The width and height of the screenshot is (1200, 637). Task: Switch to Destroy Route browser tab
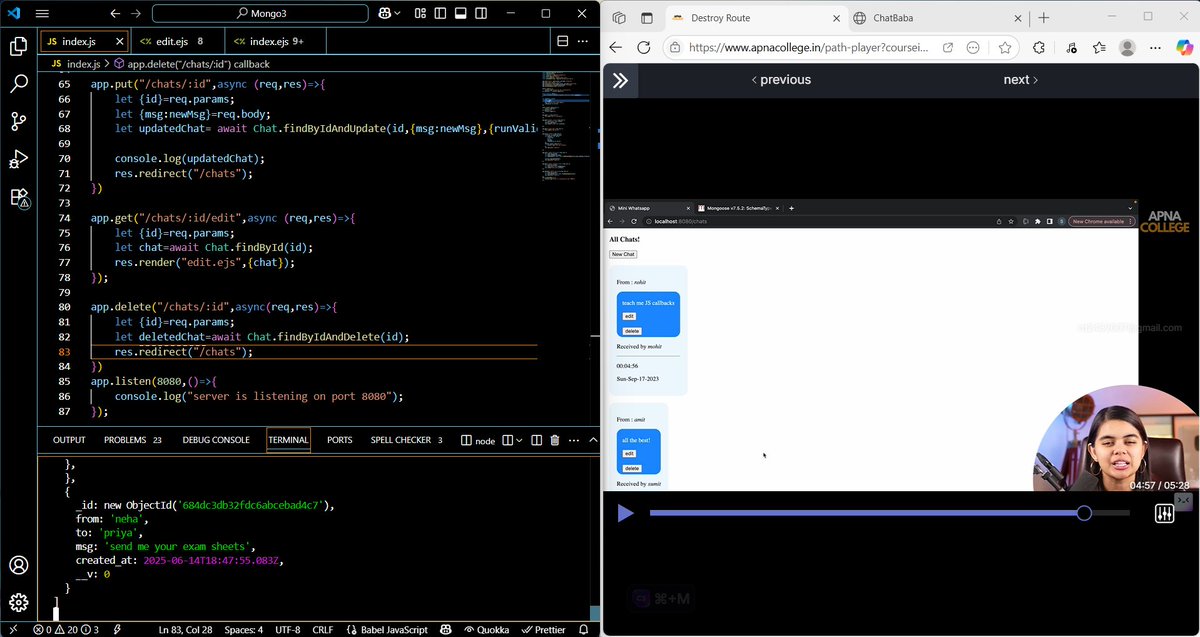pyautogui.click(x=755, y=18)
